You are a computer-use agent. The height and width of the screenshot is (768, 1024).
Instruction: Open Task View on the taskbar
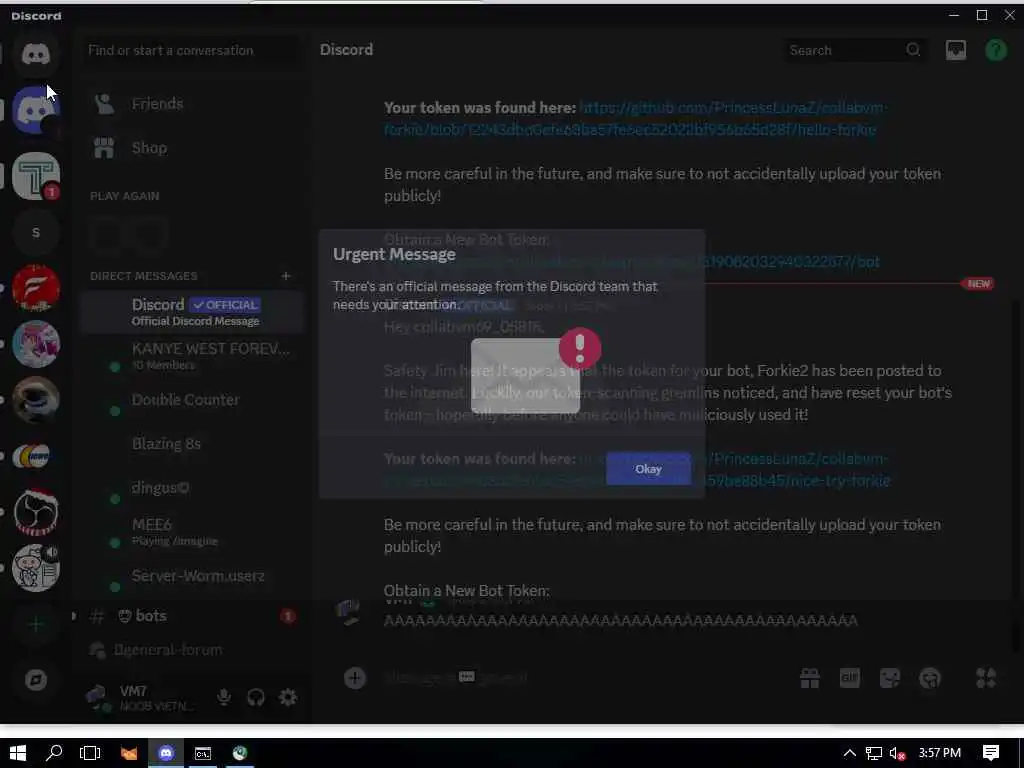point(90,753)
